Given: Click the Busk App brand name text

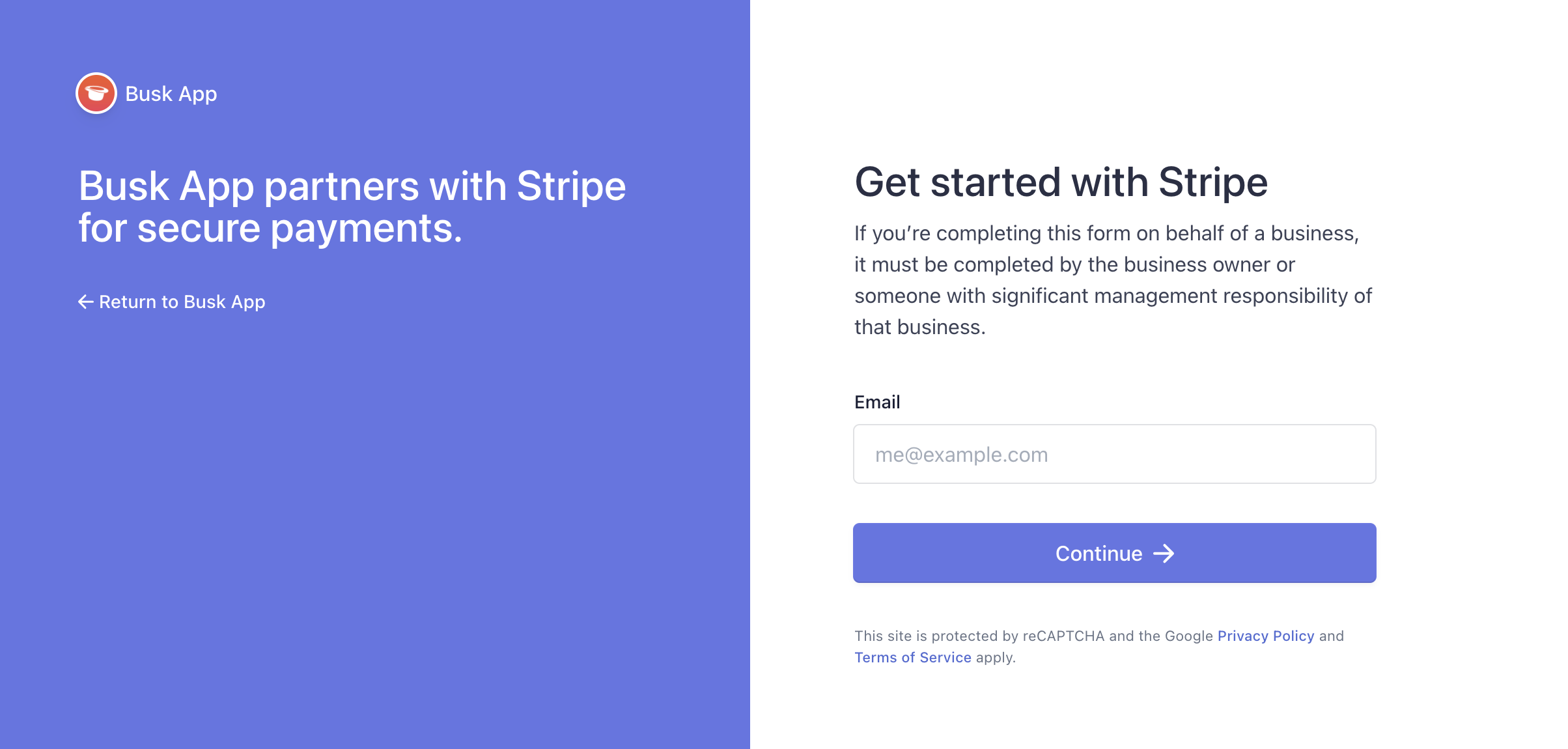Looking at the screenshot, I should [171, 94].
